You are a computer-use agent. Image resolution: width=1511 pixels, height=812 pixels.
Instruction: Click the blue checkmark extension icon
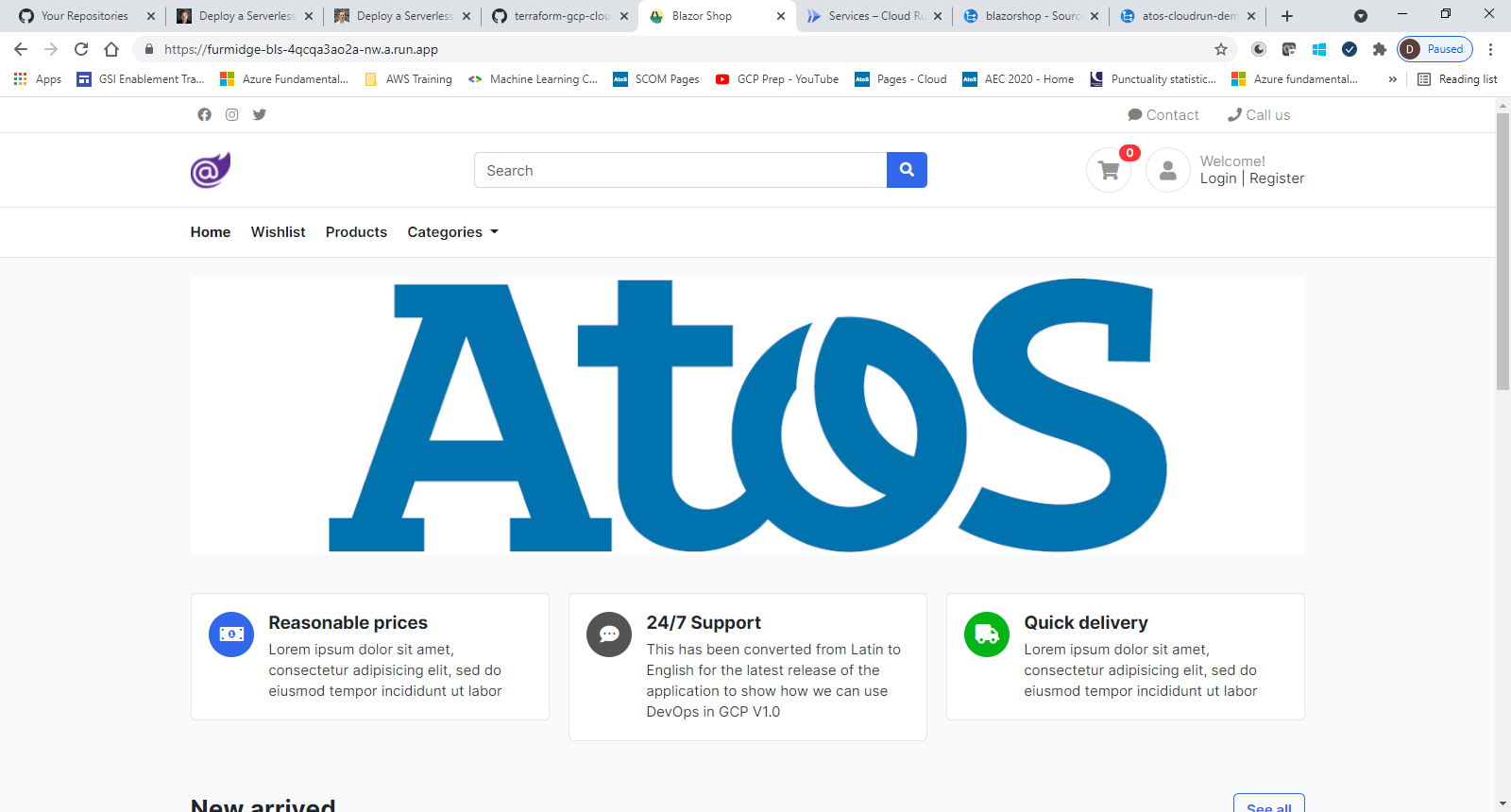pyautogui.click(x=1350, y=49)
